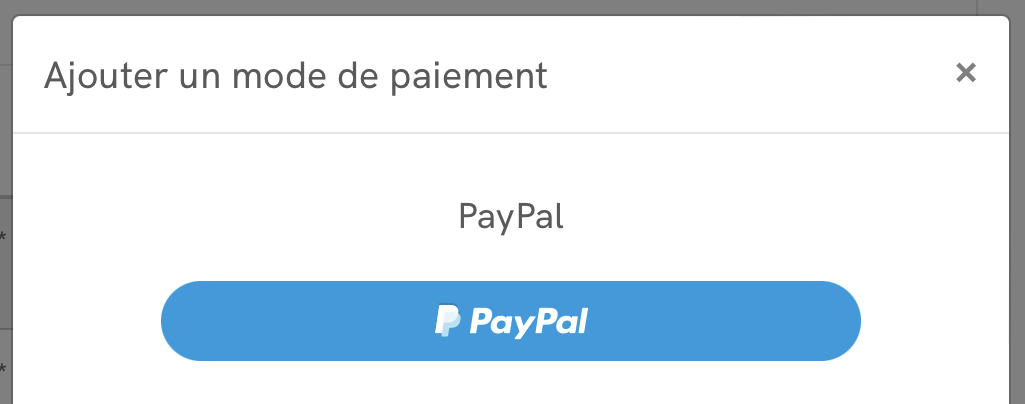Close the Ajouter un mode de paiement dialog

click(966, 73)
